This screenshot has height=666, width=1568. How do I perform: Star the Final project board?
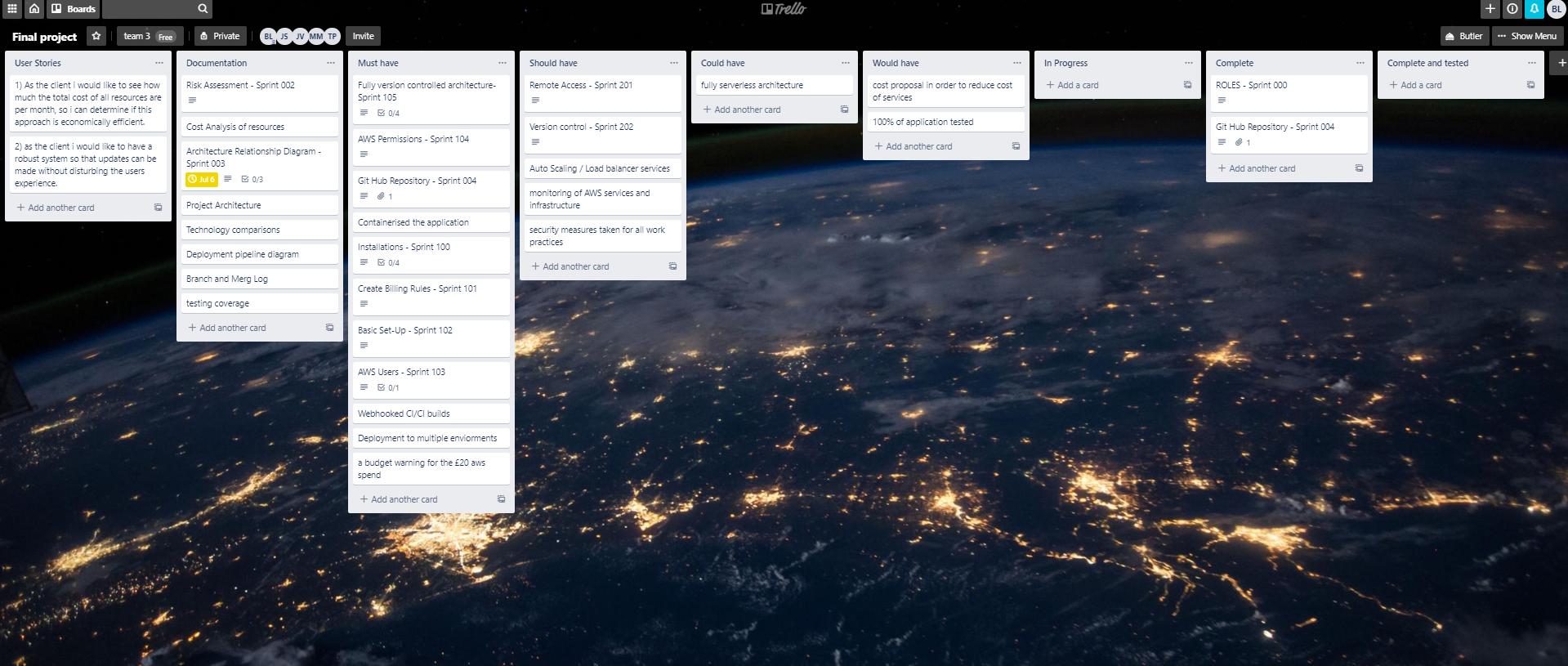click(96, 36)
